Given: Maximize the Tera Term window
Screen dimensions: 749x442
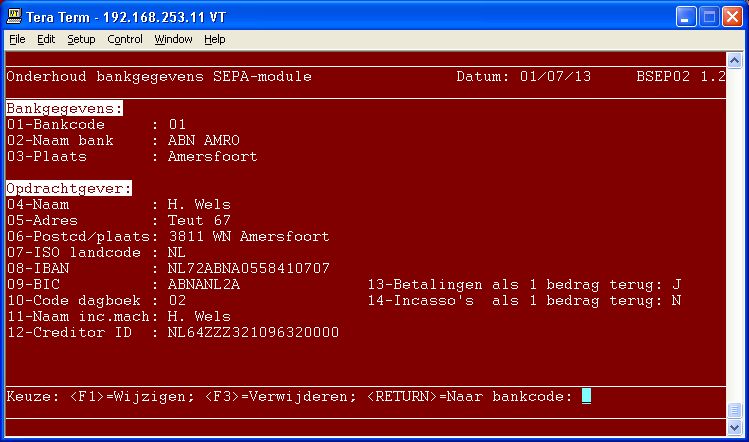Looking at the screenshot, I should tap(707, 16).
